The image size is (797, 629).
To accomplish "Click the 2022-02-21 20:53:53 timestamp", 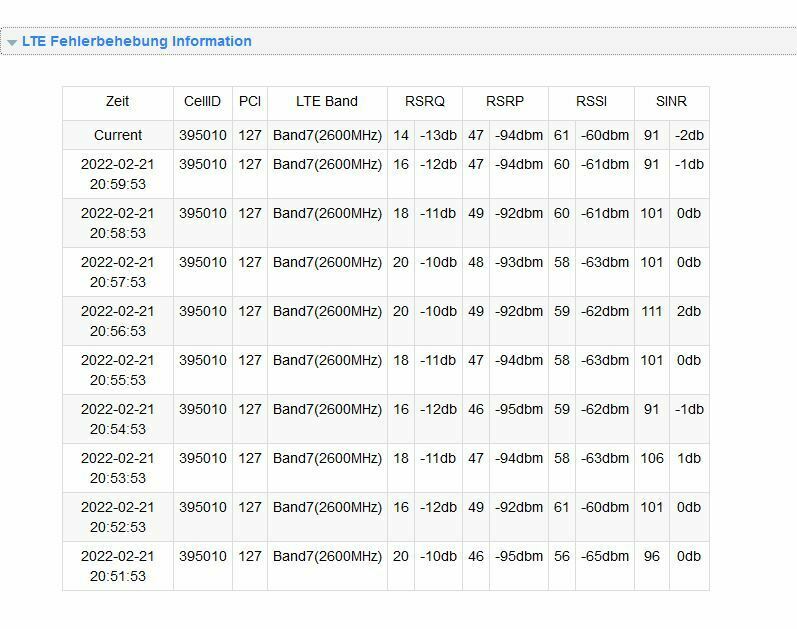I will 117,468.
